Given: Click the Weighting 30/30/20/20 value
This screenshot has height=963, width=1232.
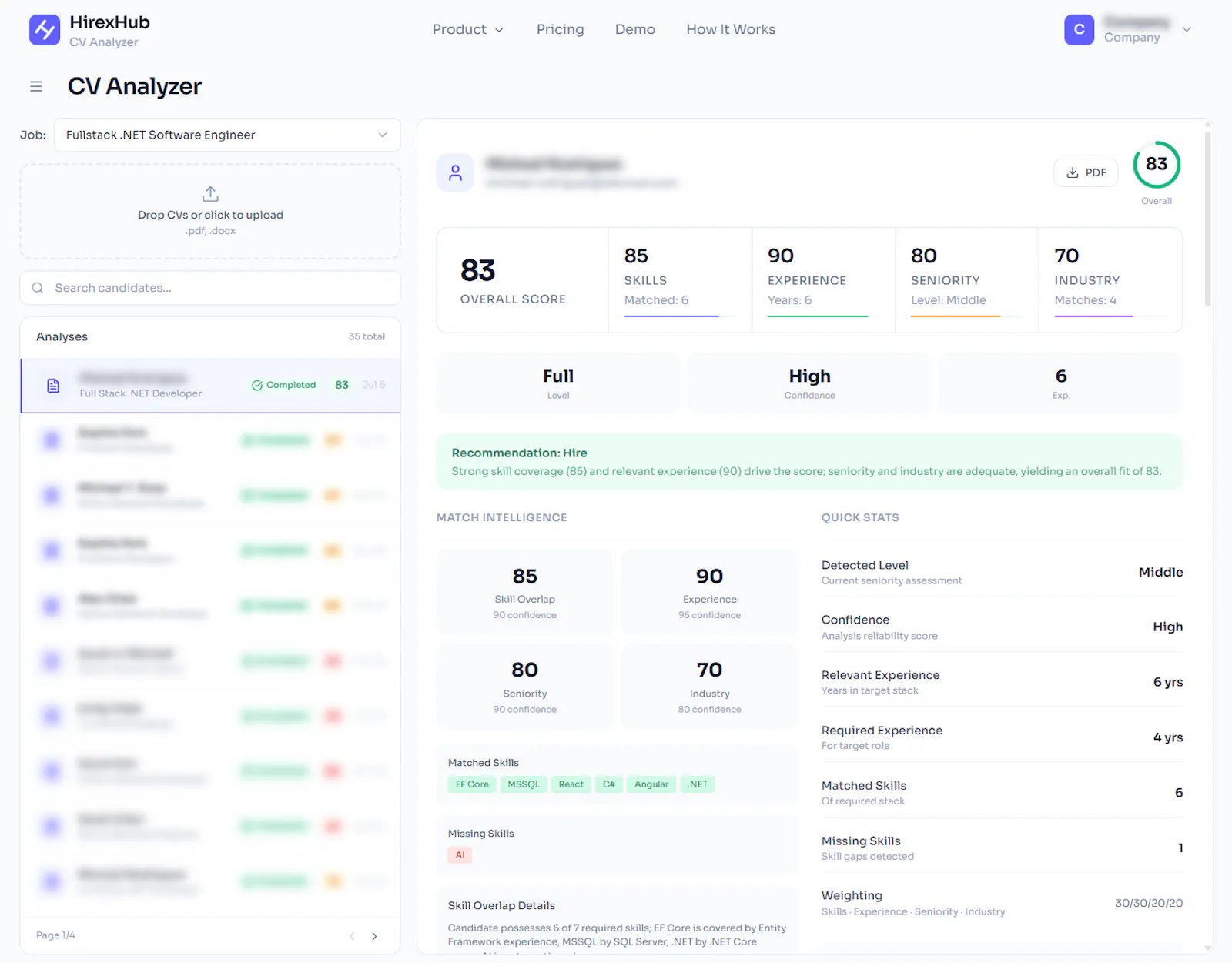Looking at the screenshot, I should (x=1149, y=903).
